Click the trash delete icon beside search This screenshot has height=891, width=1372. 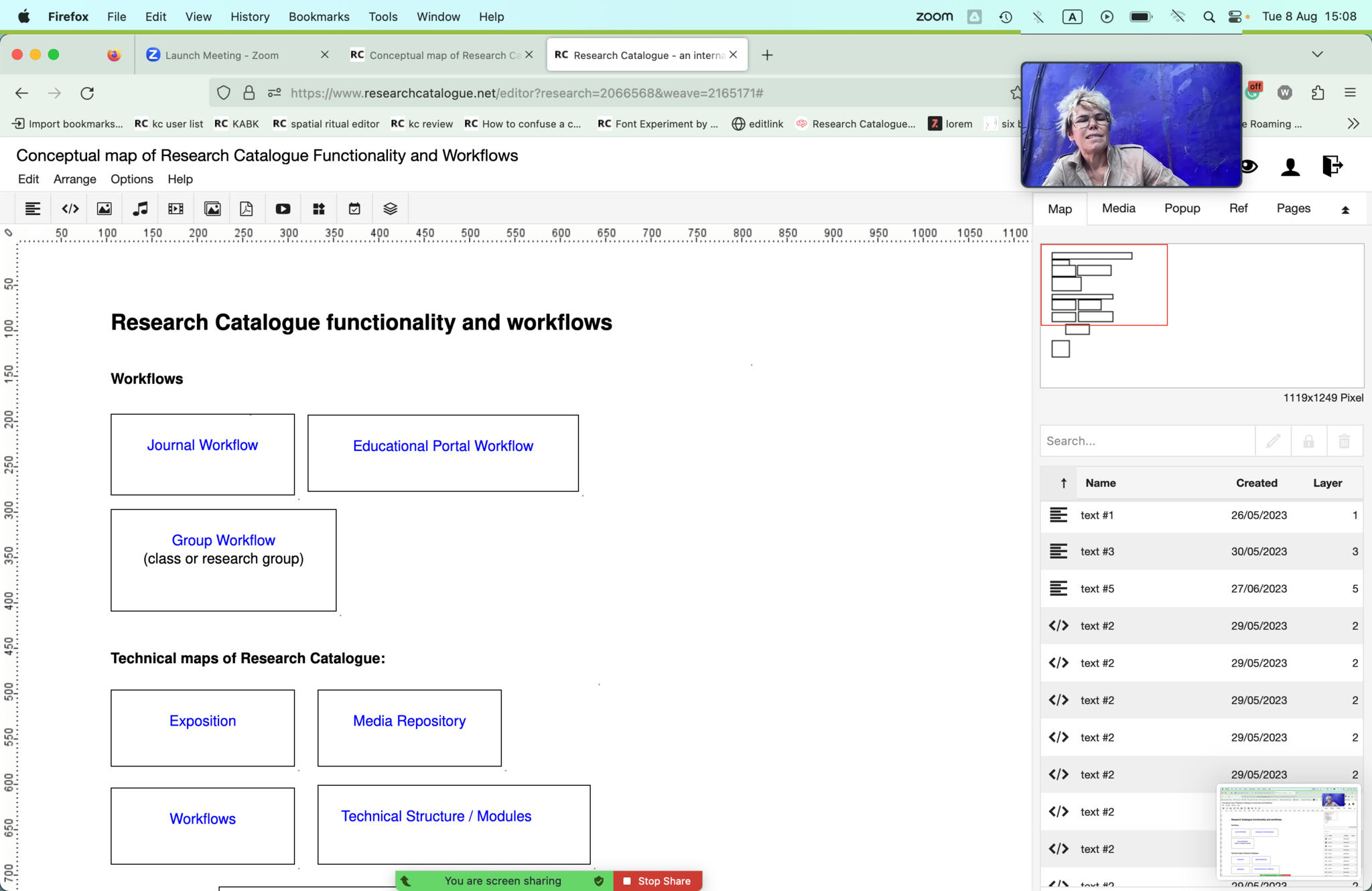[1344, 441]
